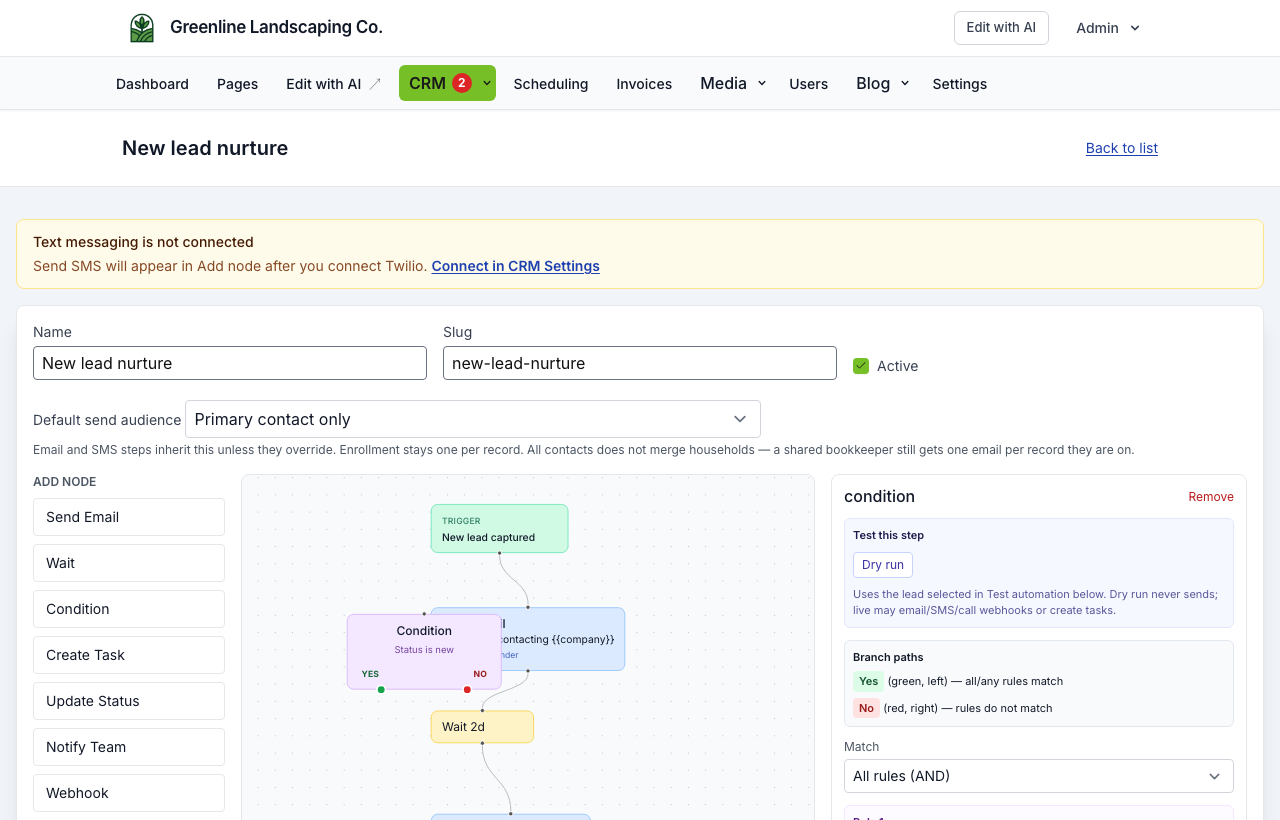Click the red CRM notification badge
1280x820 pixels.
click(461, 83)
